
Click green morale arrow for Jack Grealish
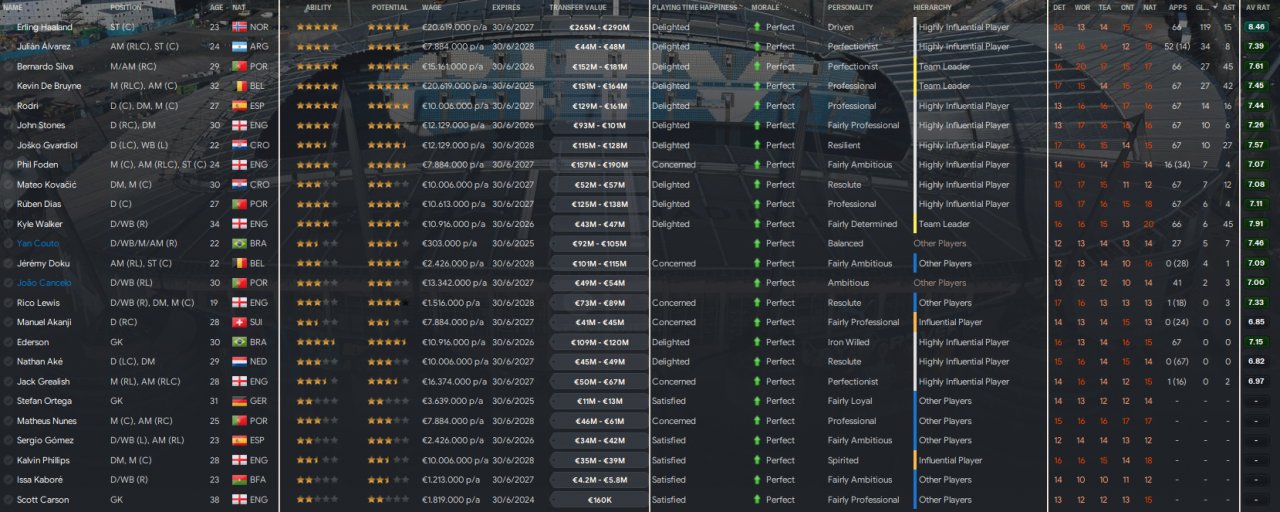point(757,382)
